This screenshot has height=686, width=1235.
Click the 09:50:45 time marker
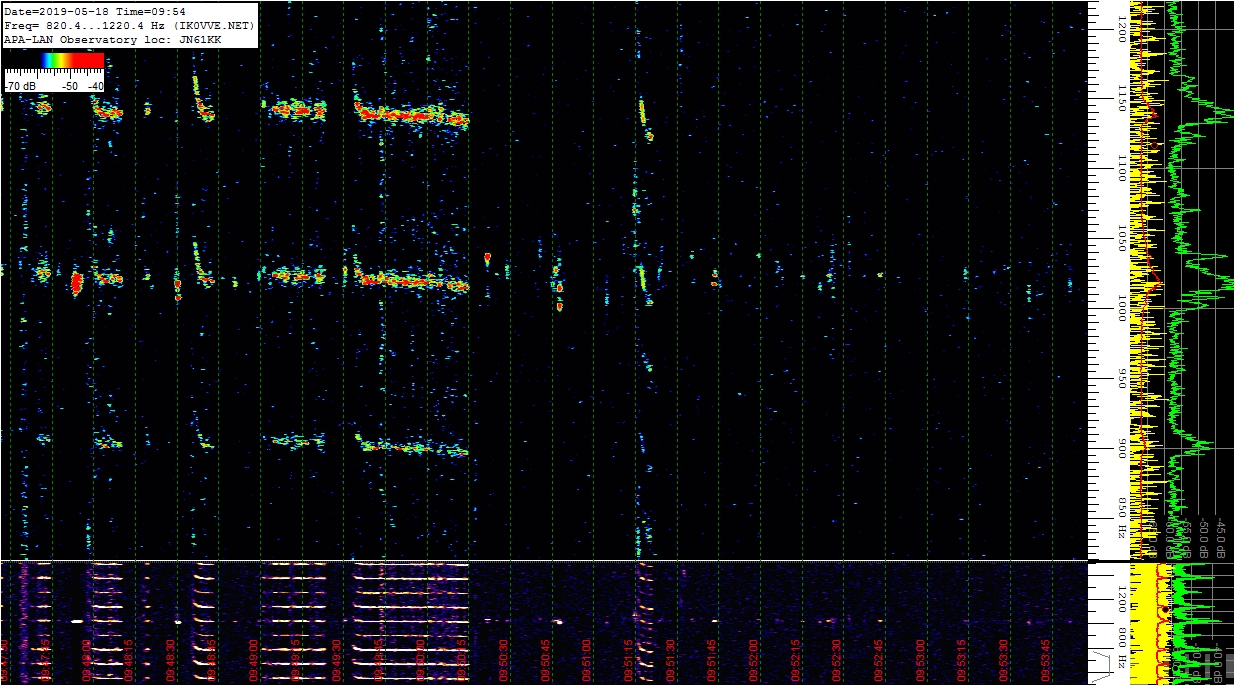pos(546,661)
